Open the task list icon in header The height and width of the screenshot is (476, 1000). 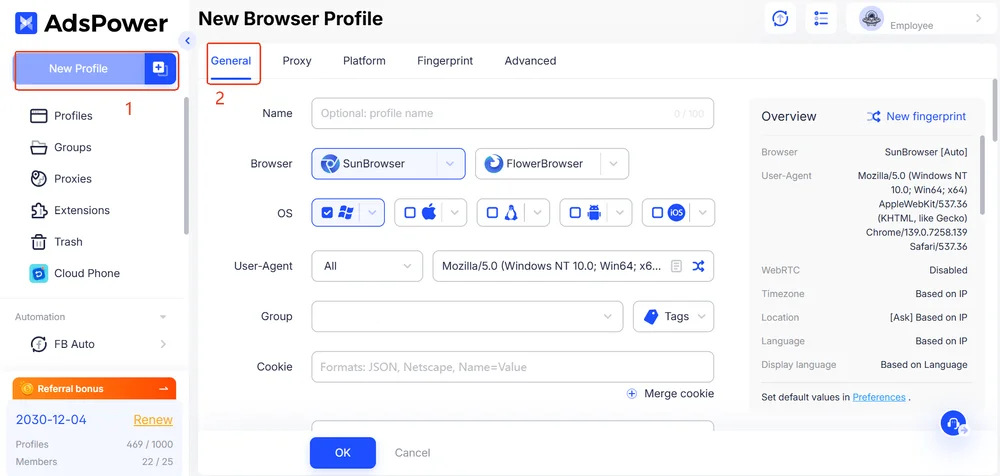(x=821, y=19)
